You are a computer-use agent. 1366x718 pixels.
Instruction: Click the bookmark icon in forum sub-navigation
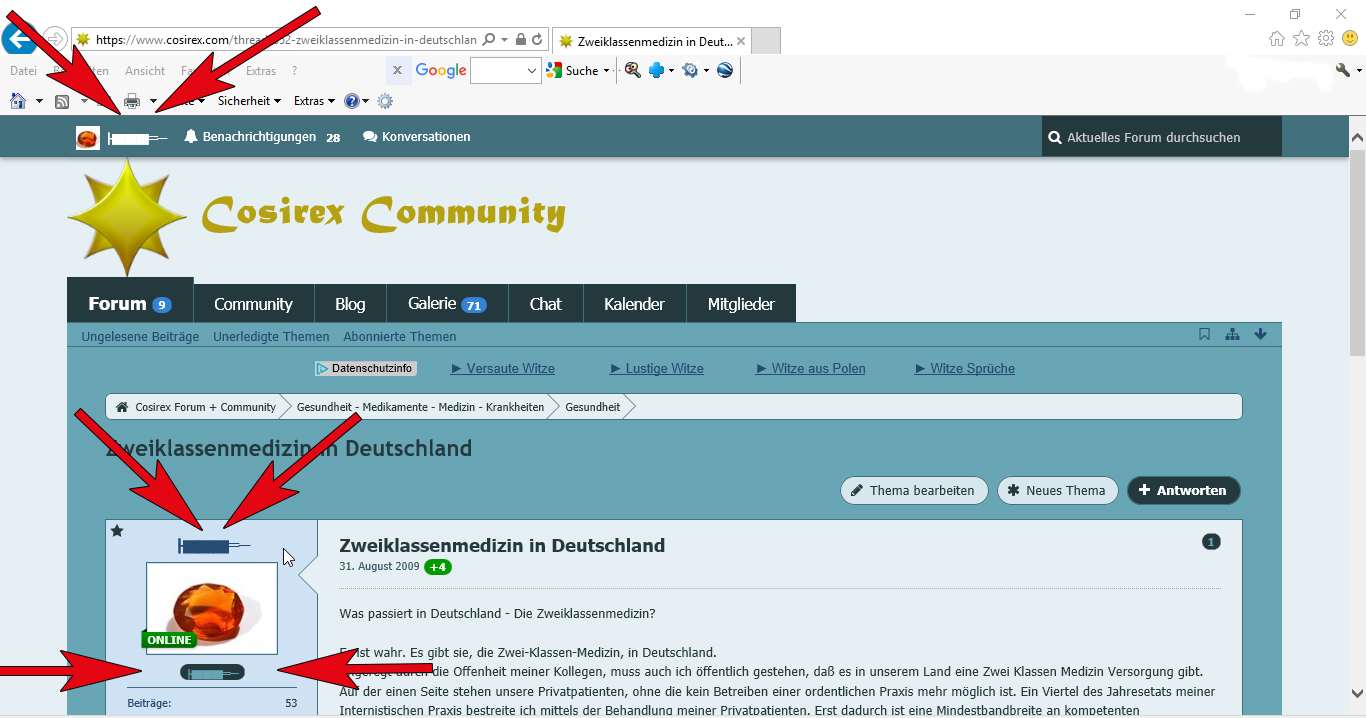click(1204, 335)
